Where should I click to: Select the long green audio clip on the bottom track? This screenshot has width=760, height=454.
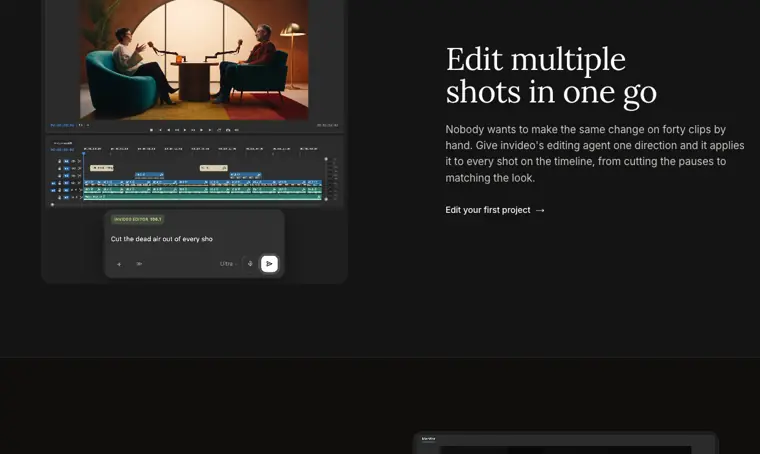pyautogui.click(x=203, y=197)
